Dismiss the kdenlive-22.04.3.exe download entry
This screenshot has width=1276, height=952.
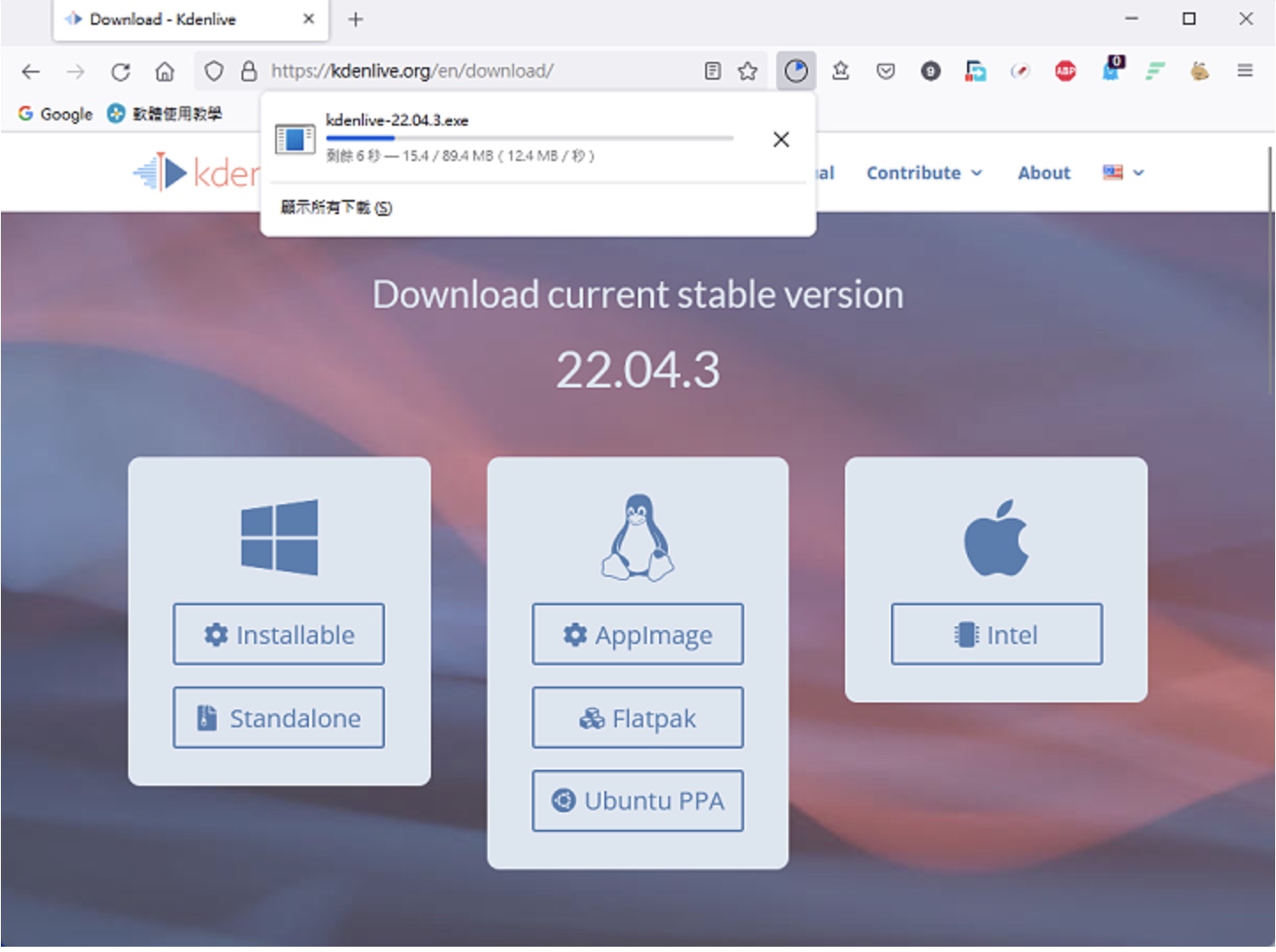(x=780, y=140)
